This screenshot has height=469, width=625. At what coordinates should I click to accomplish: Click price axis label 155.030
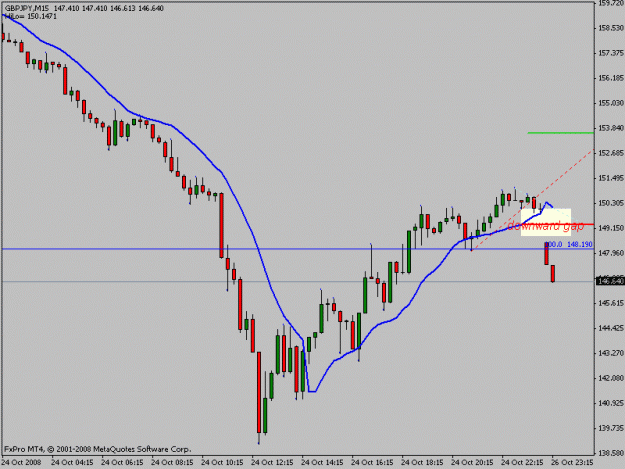[611, 103]
